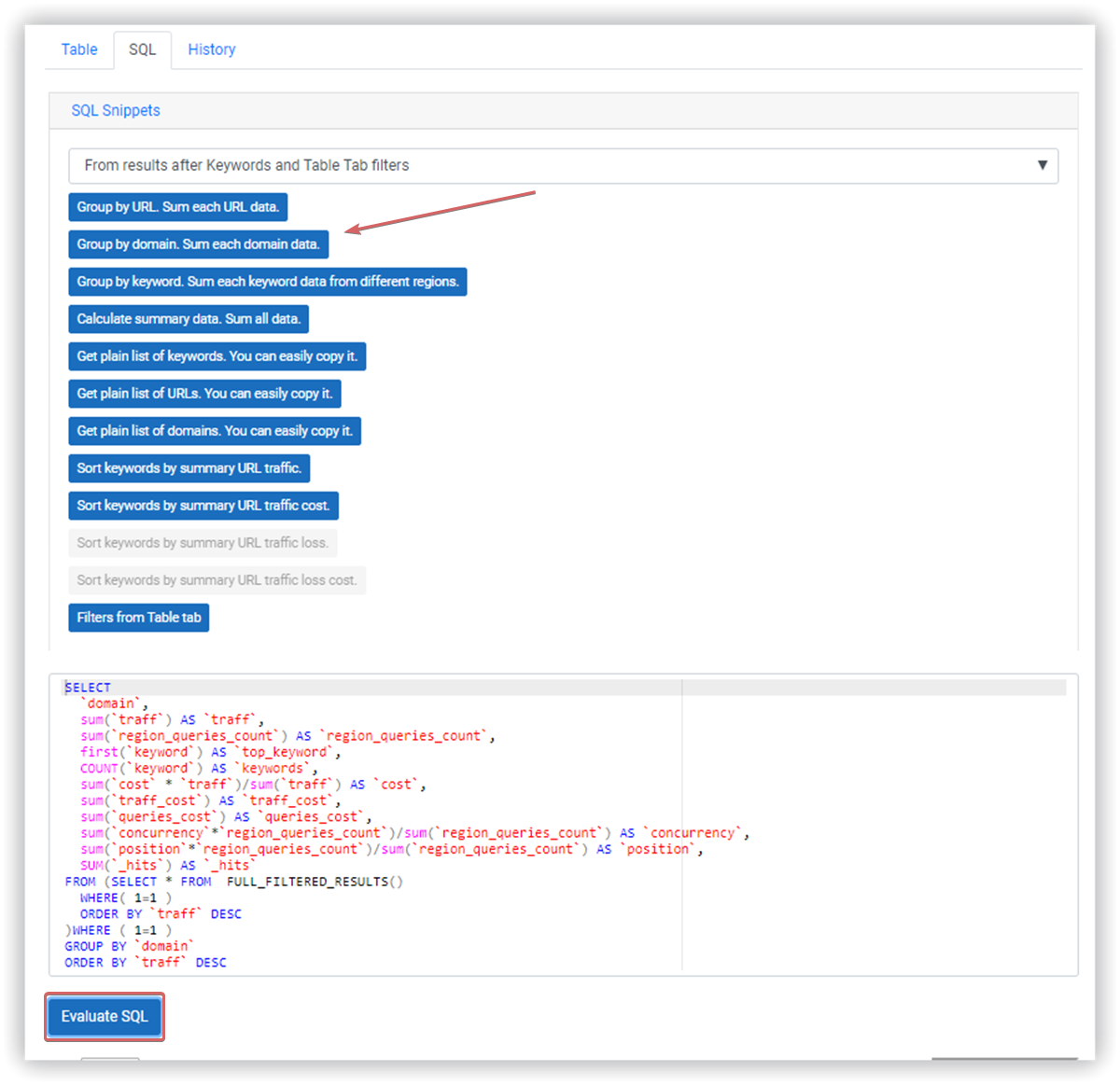Click greyed Sort by URL traffic loss snippet
Screen dimensions: 1120x1085
[203, 543]
